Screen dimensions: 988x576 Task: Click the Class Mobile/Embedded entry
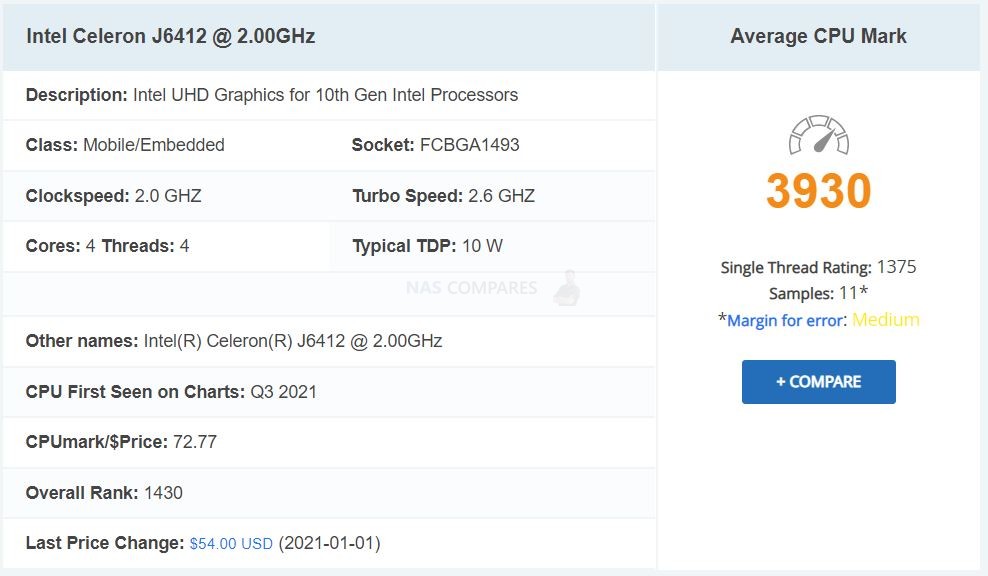pos(125,145)
